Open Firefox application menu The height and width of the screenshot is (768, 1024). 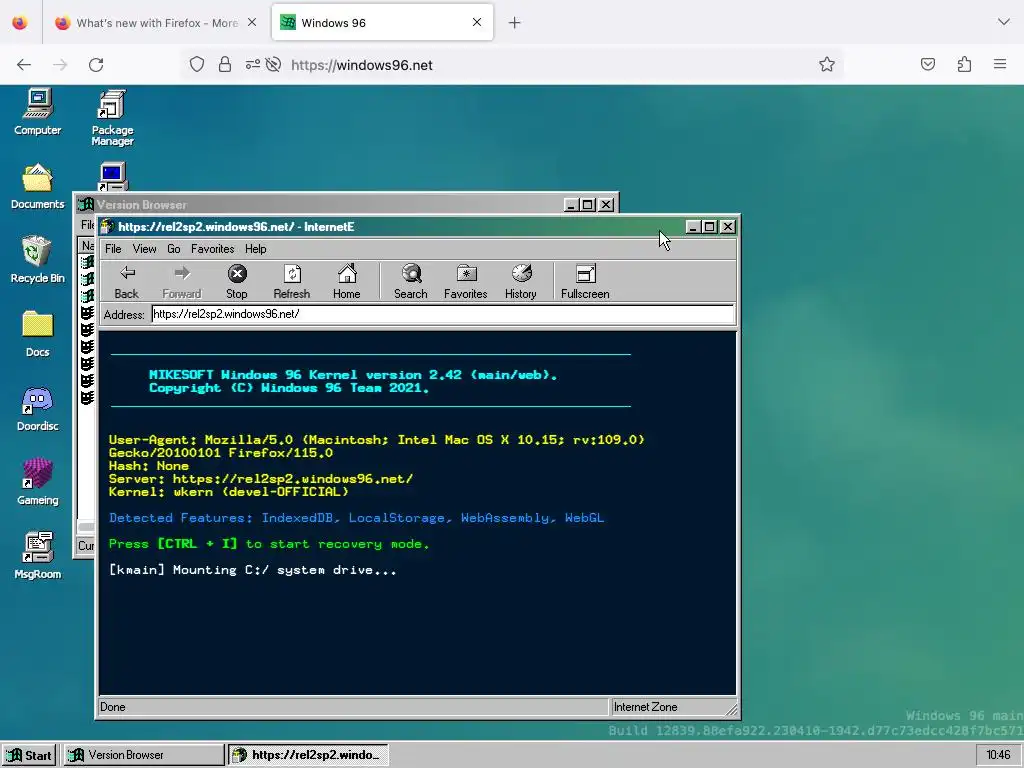click(1000, 64)
